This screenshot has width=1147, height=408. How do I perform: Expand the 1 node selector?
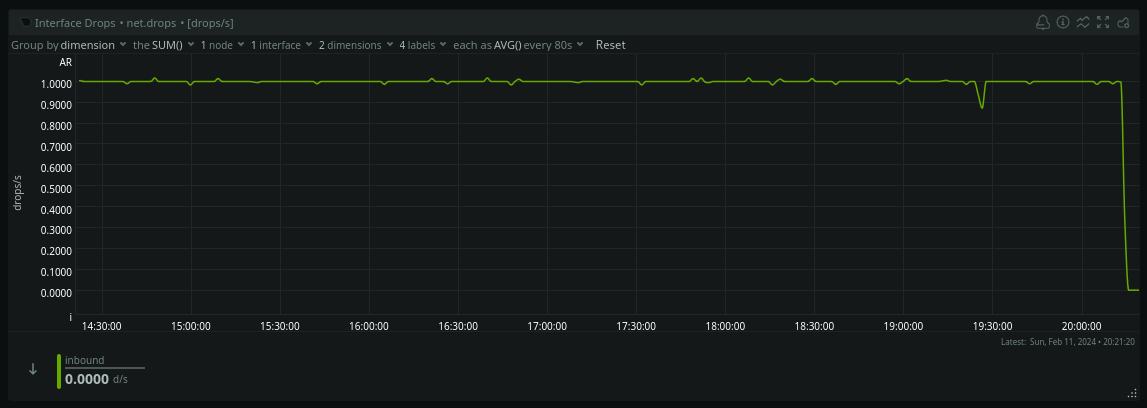tap(222, 45)
